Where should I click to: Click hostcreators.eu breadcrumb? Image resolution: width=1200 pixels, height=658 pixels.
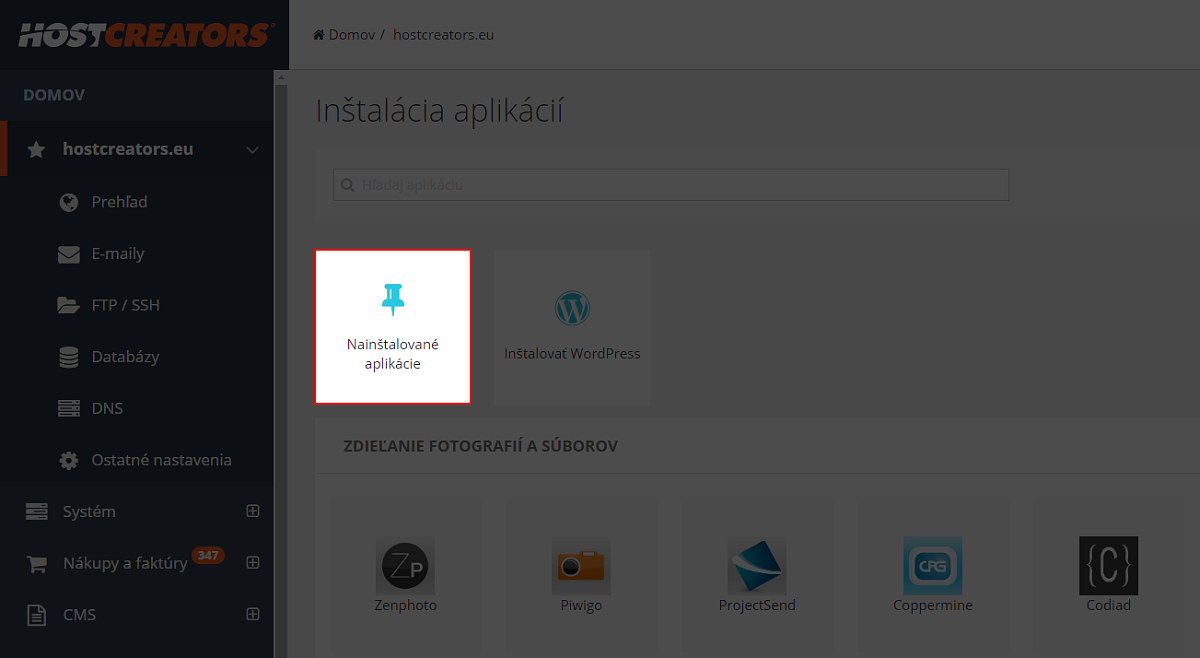(443, 35)
